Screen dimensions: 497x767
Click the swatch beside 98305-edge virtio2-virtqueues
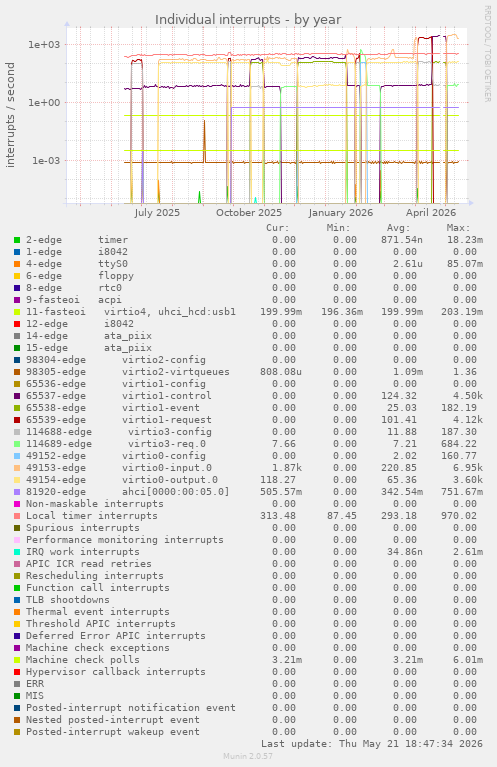point(17,372)
